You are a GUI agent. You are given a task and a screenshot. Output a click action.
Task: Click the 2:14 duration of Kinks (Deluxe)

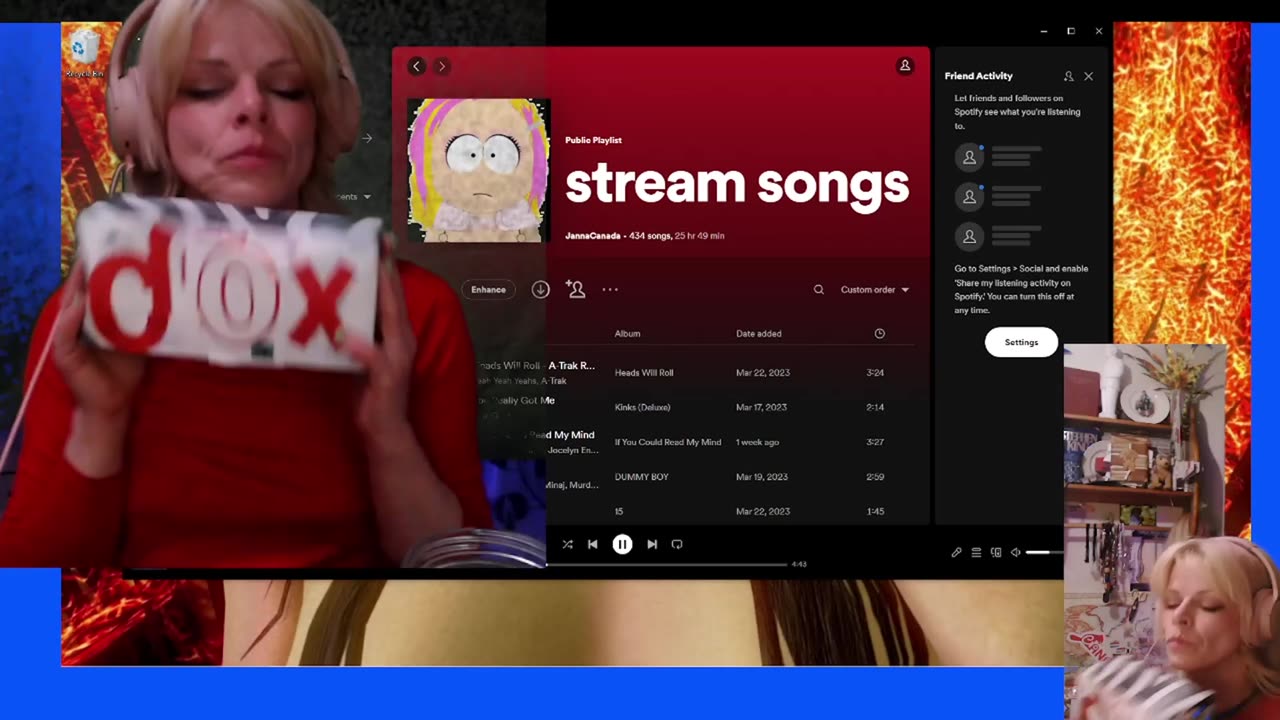[875, 408]
